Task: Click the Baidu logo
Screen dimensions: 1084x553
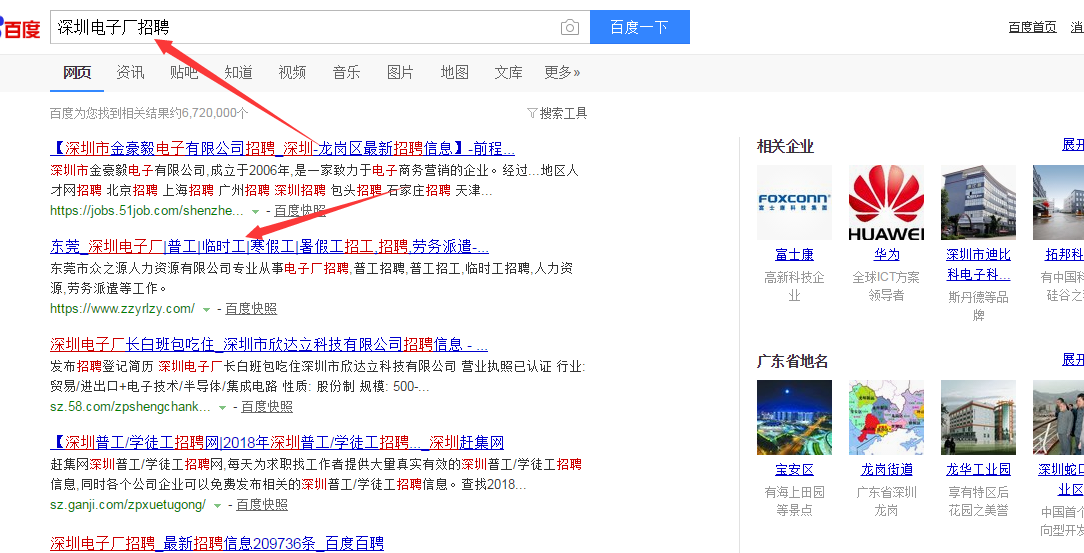Action: [20, 28]
